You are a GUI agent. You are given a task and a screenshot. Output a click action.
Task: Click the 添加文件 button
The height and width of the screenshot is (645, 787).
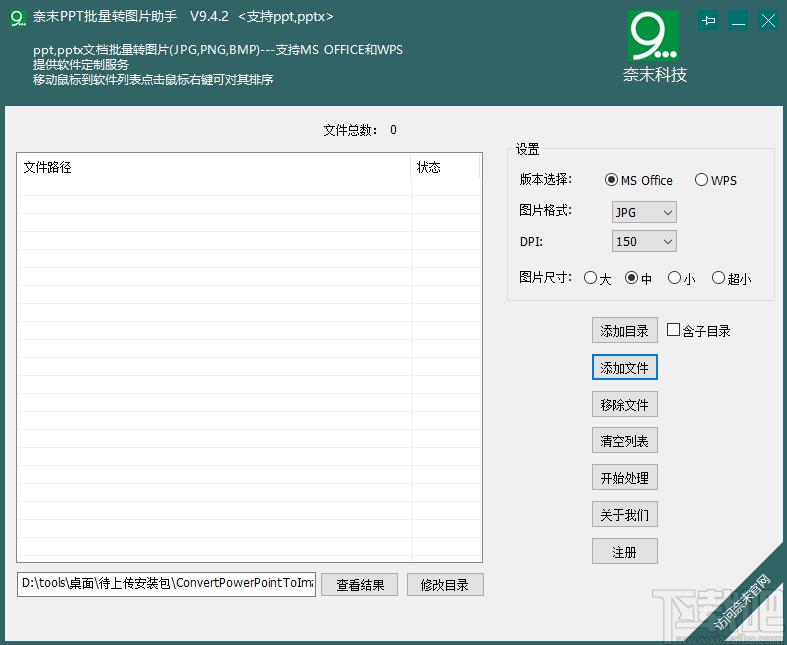pyautogui.click(x=624, y=367)
